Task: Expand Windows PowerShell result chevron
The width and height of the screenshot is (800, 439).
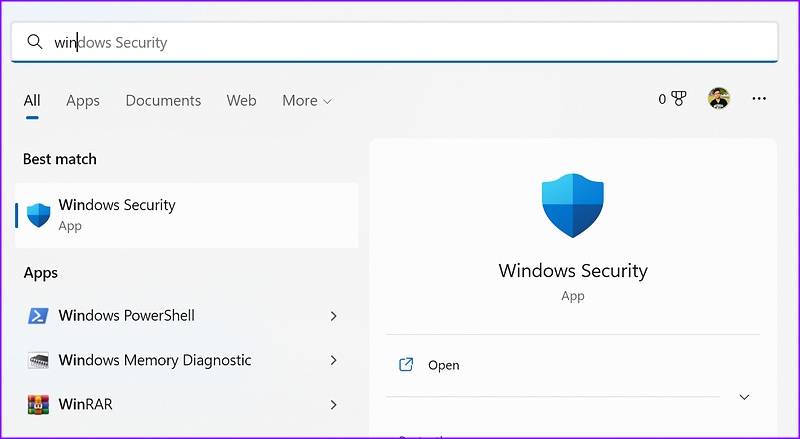Action: point(333,316)
